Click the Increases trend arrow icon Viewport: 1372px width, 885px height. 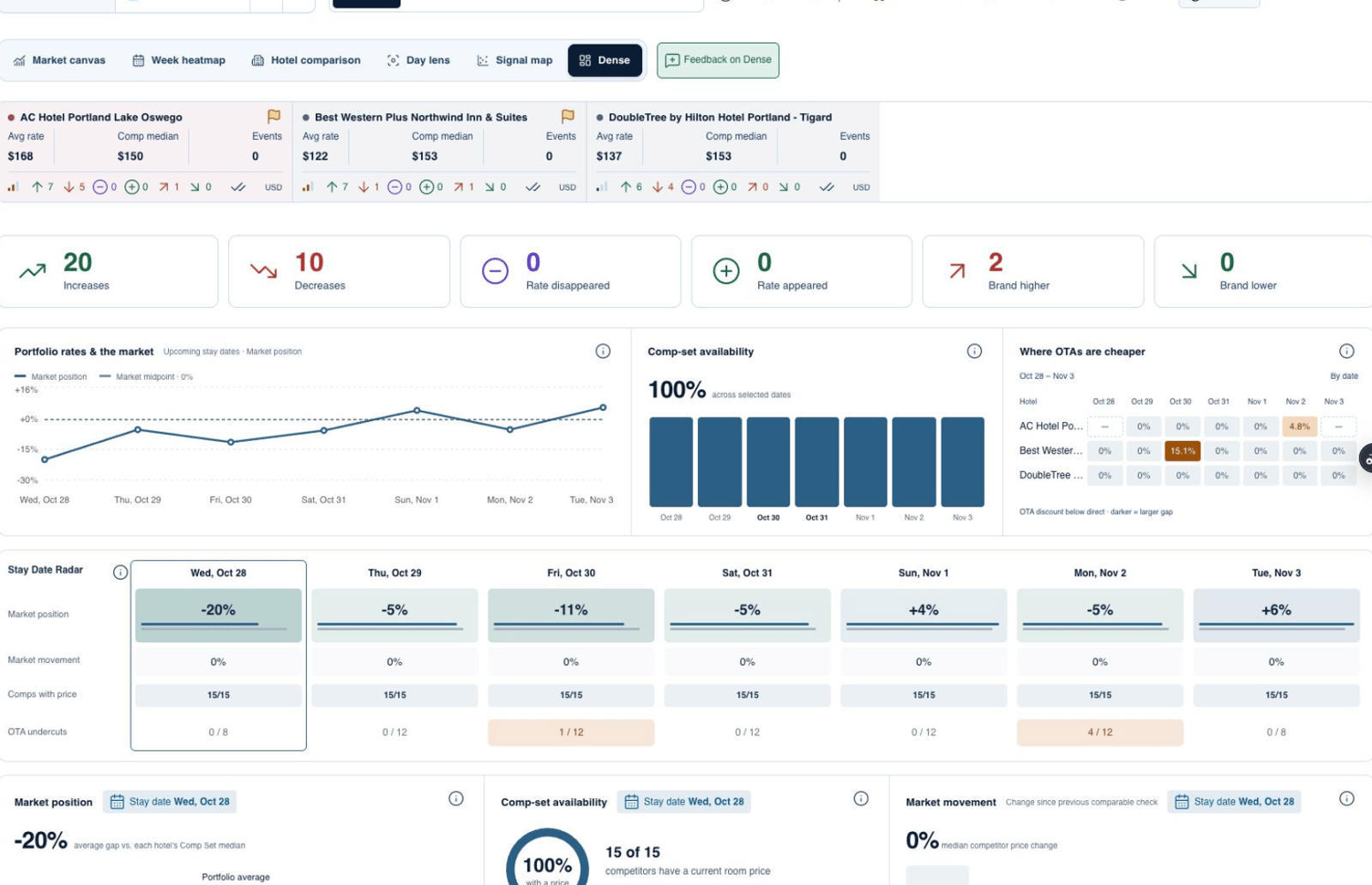pyautogui.click(x=33, y=271)
